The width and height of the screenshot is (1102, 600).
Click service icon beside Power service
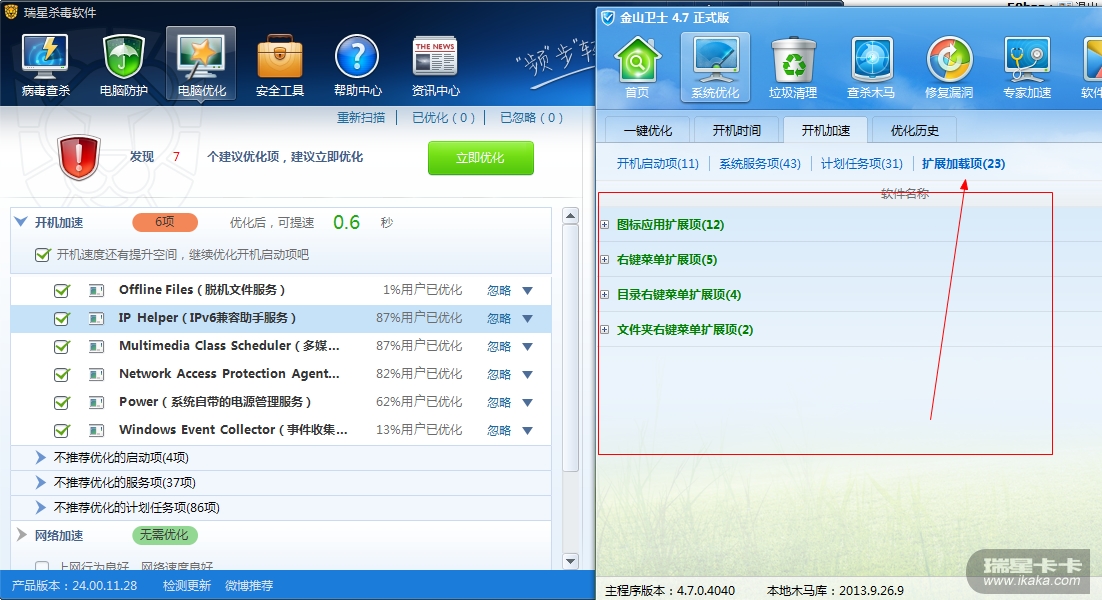click(96, 403)
